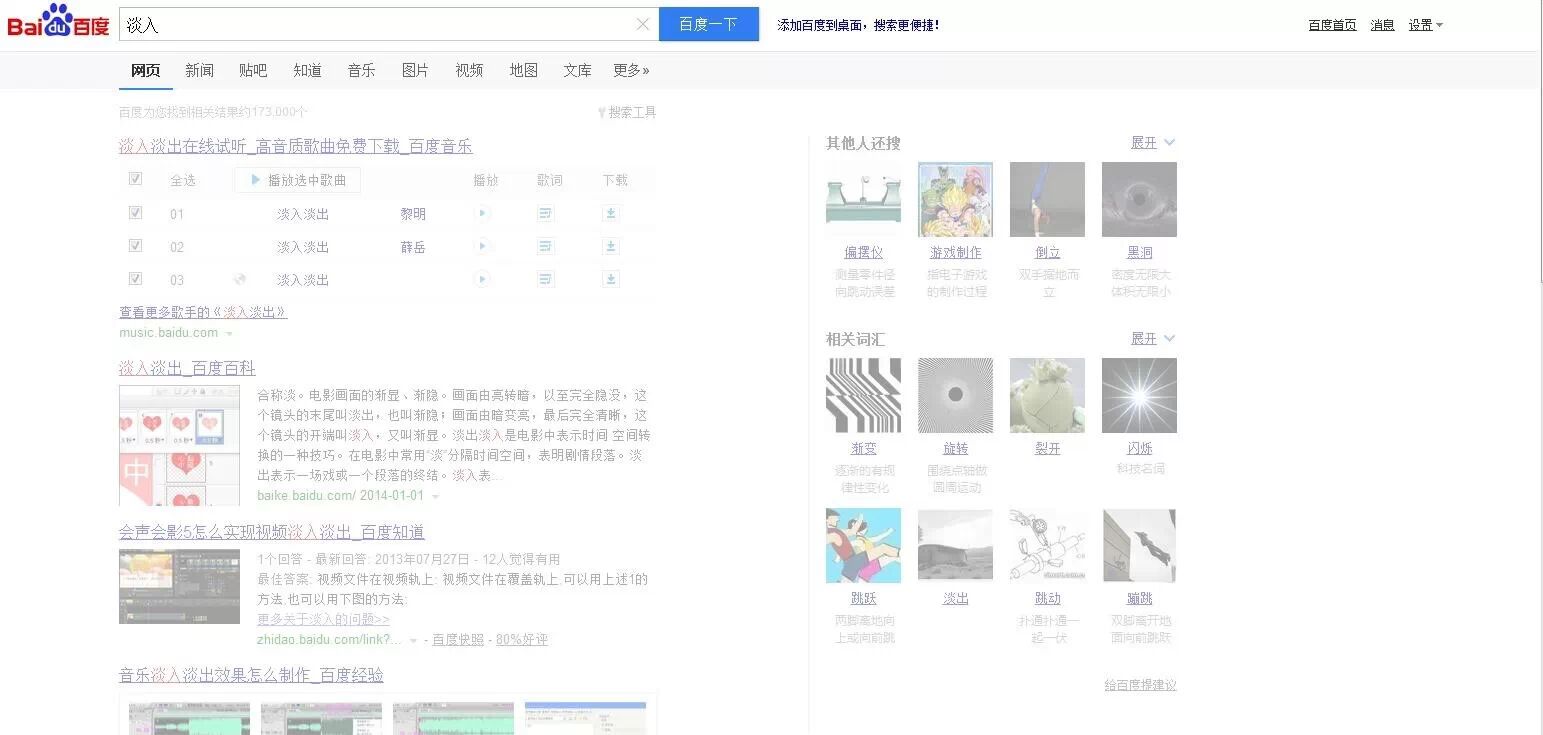
Task: Expand the 相关词汇 section with 展开
Action: [1153, 339]
